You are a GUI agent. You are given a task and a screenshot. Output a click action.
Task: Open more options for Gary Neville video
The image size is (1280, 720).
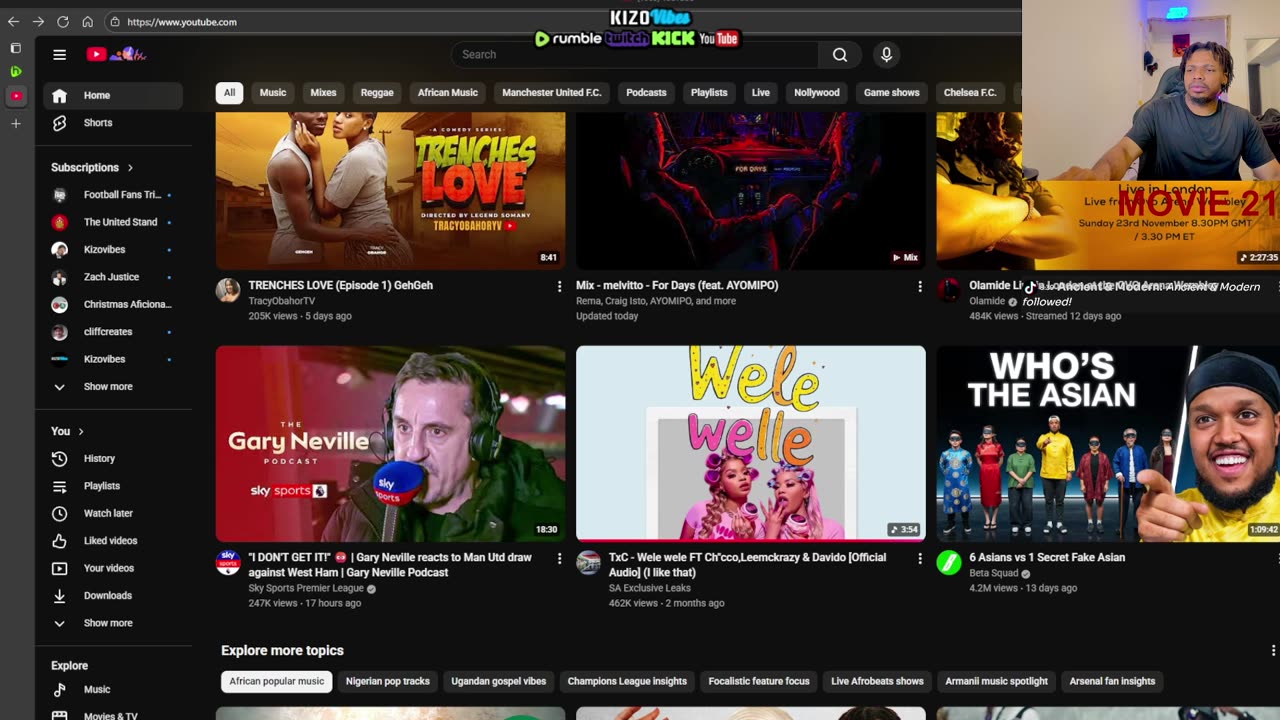tap(559, 558)
